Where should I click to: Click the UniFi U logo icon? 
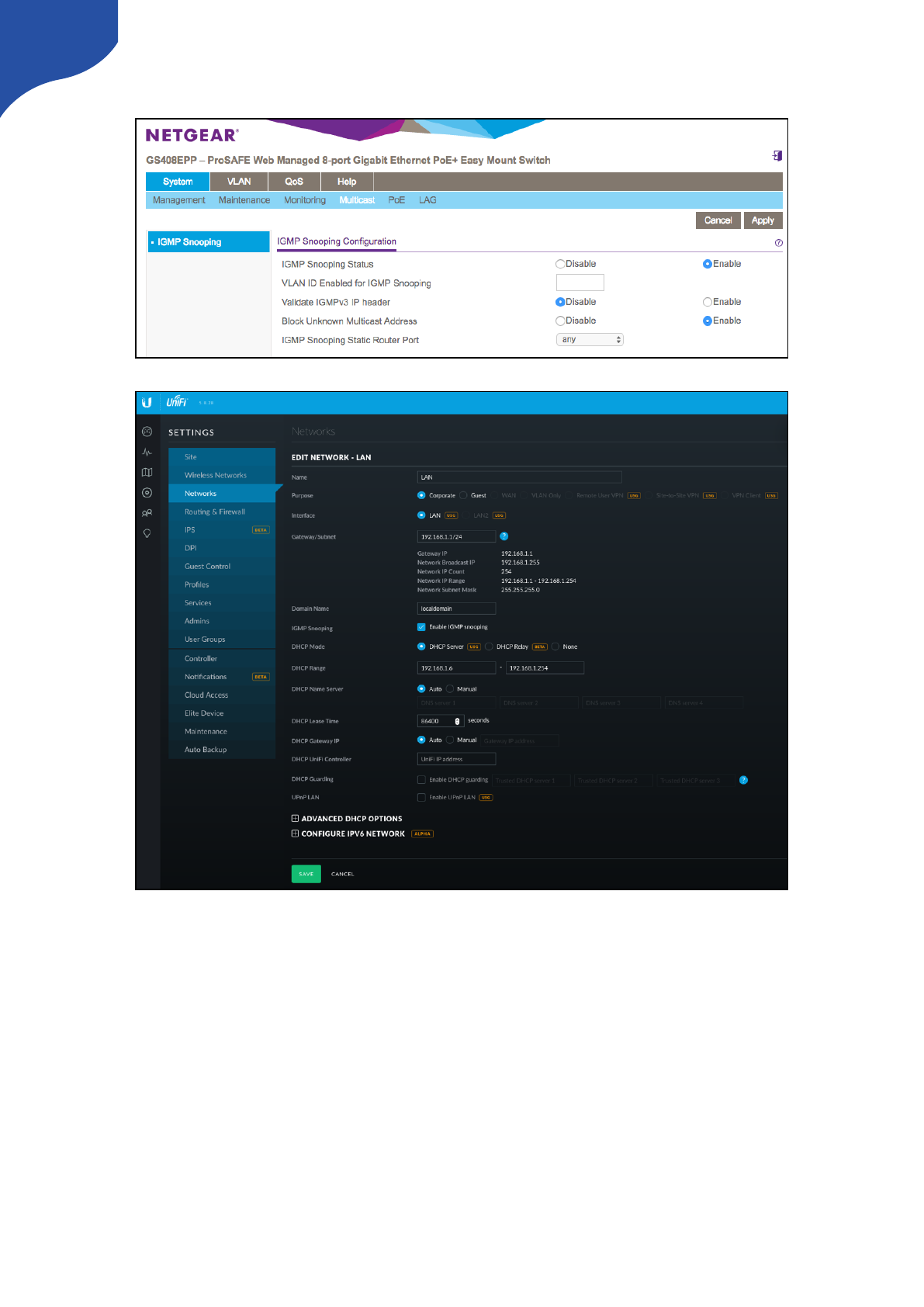pos(147,403)
